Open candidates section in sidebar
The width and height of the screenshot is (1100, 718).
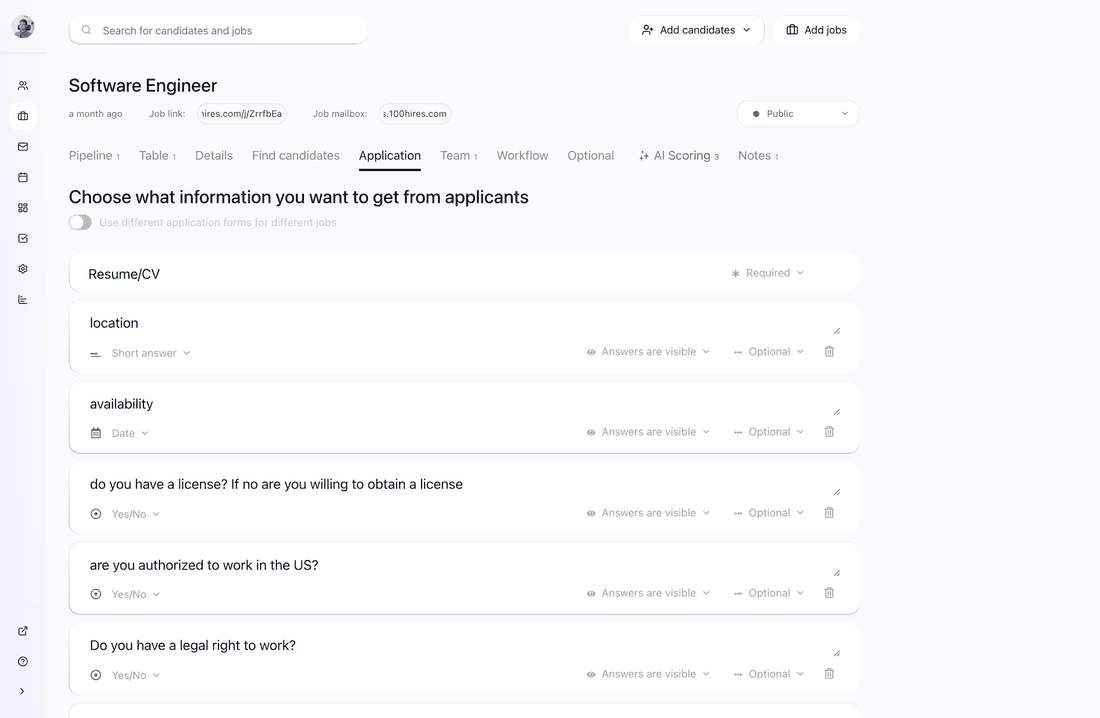[x=22, y=86]
